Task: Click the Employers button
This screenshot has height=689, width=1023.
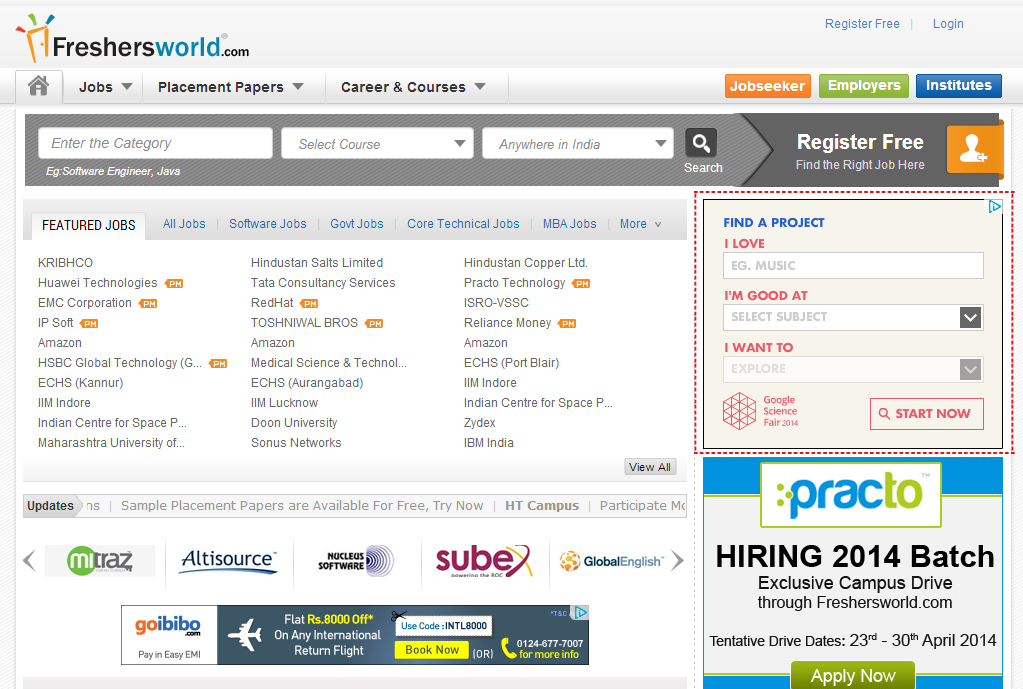Action: [x=863, y=86]
